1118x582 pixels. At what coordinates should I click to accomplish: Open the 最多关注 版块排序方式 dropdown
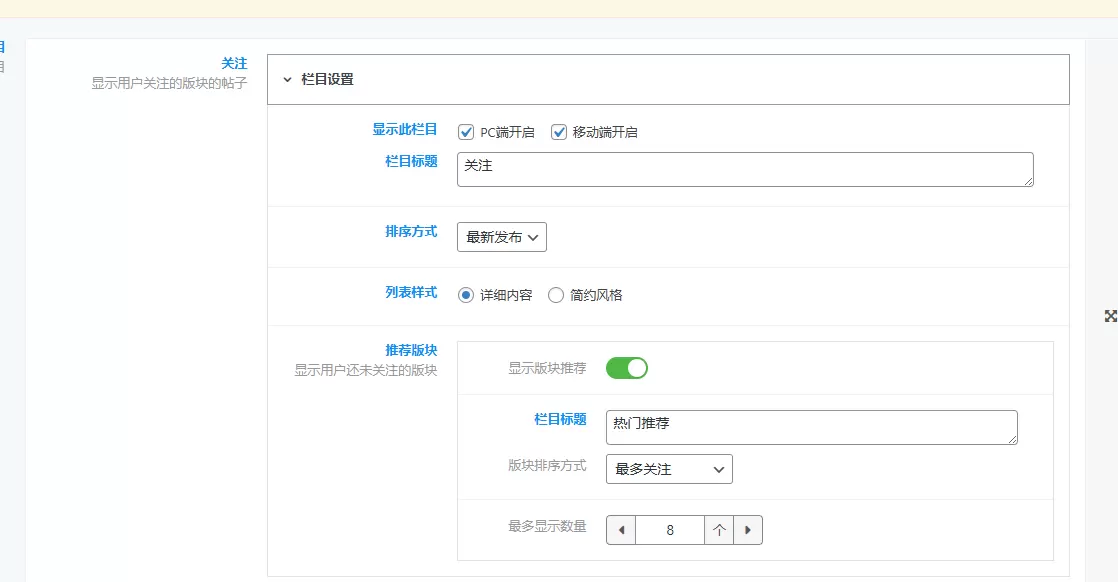tap(669, 469)
